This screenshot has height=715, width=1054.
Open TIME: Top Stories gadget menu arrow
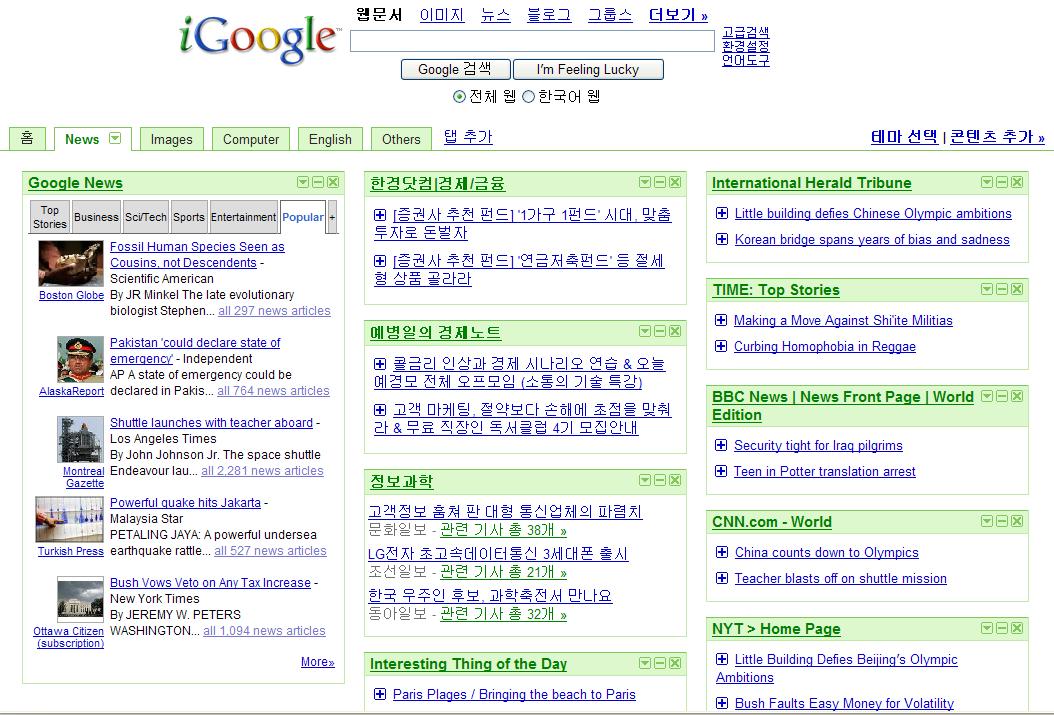coord(987,289)
